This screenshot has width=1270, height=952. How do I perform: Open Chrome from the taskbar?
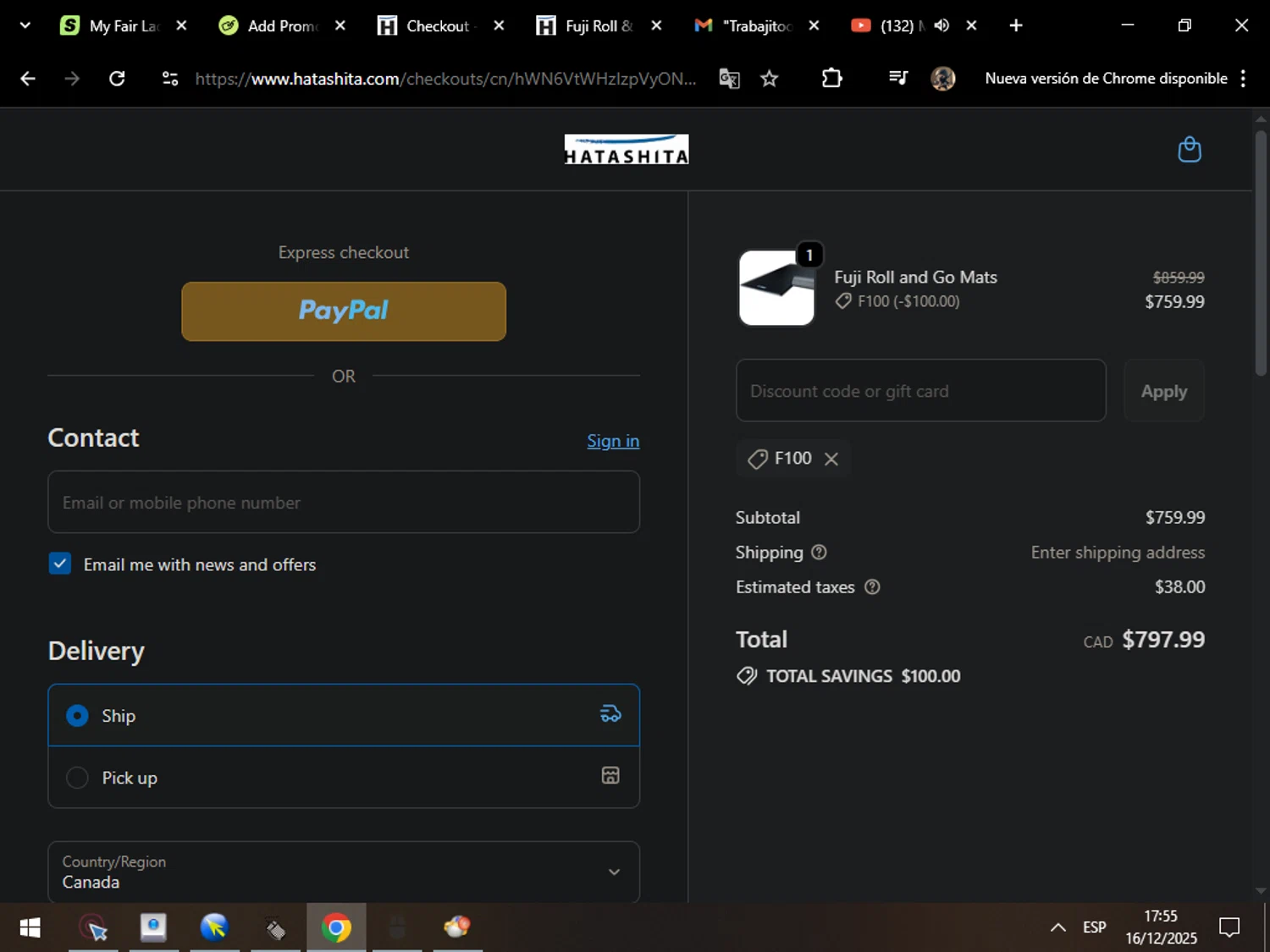[x=336, y=928]
